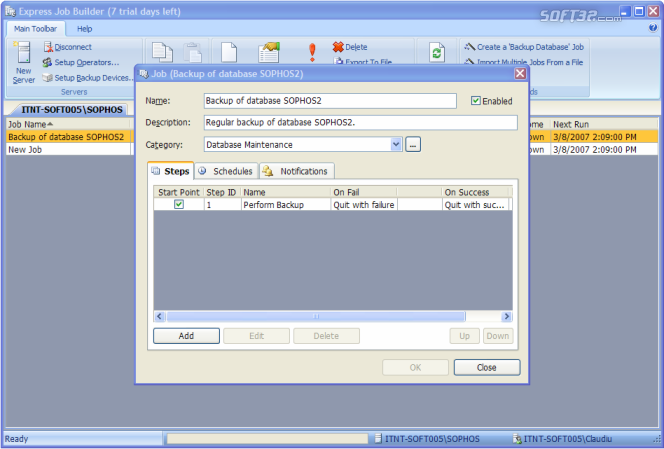Click into the Description input field
The width and height of the screenshot is (664, 449).
click(360, 122)
